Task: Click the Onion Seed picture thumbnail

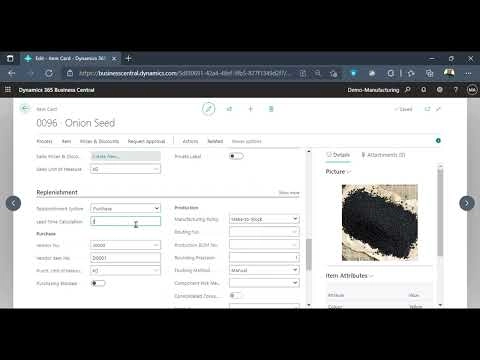Action: click(380, 222)
